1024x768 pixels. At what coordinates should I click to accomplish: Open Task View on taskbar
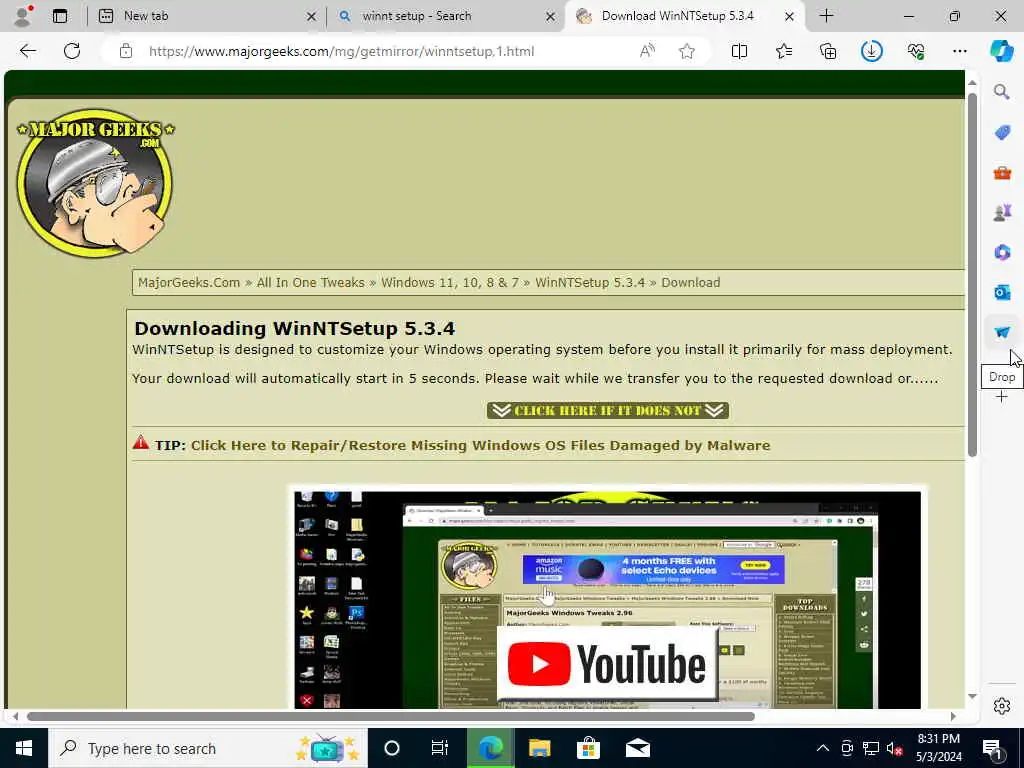click(440, 748)
